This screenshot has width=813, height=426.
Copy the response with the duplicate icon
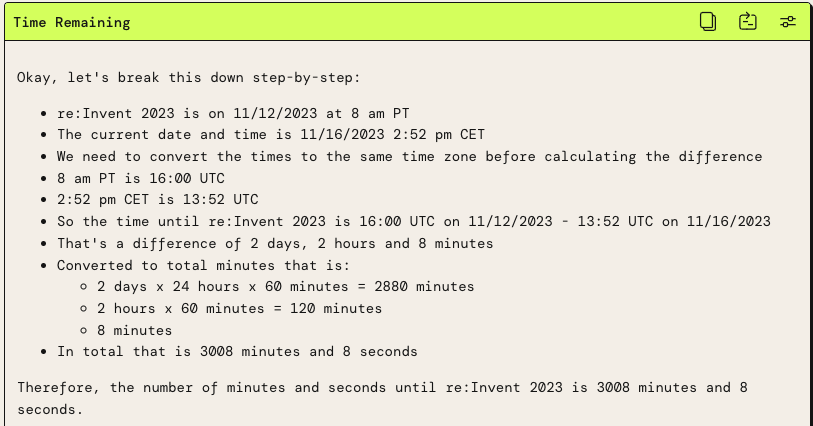pyautogui.click(x=708, y=22)
